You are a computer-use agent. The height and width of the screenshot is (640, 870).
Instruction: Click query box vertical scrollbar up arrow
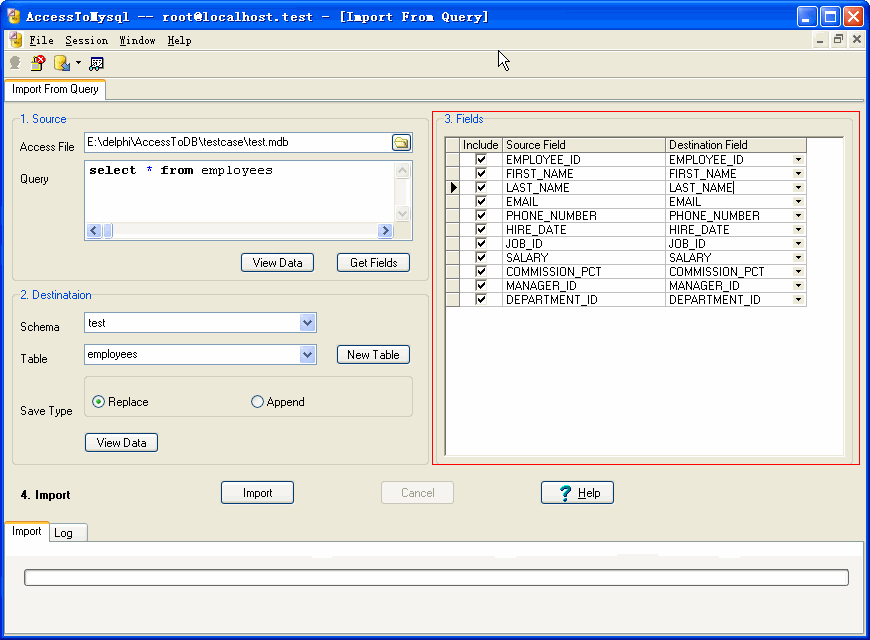(403, 170)
